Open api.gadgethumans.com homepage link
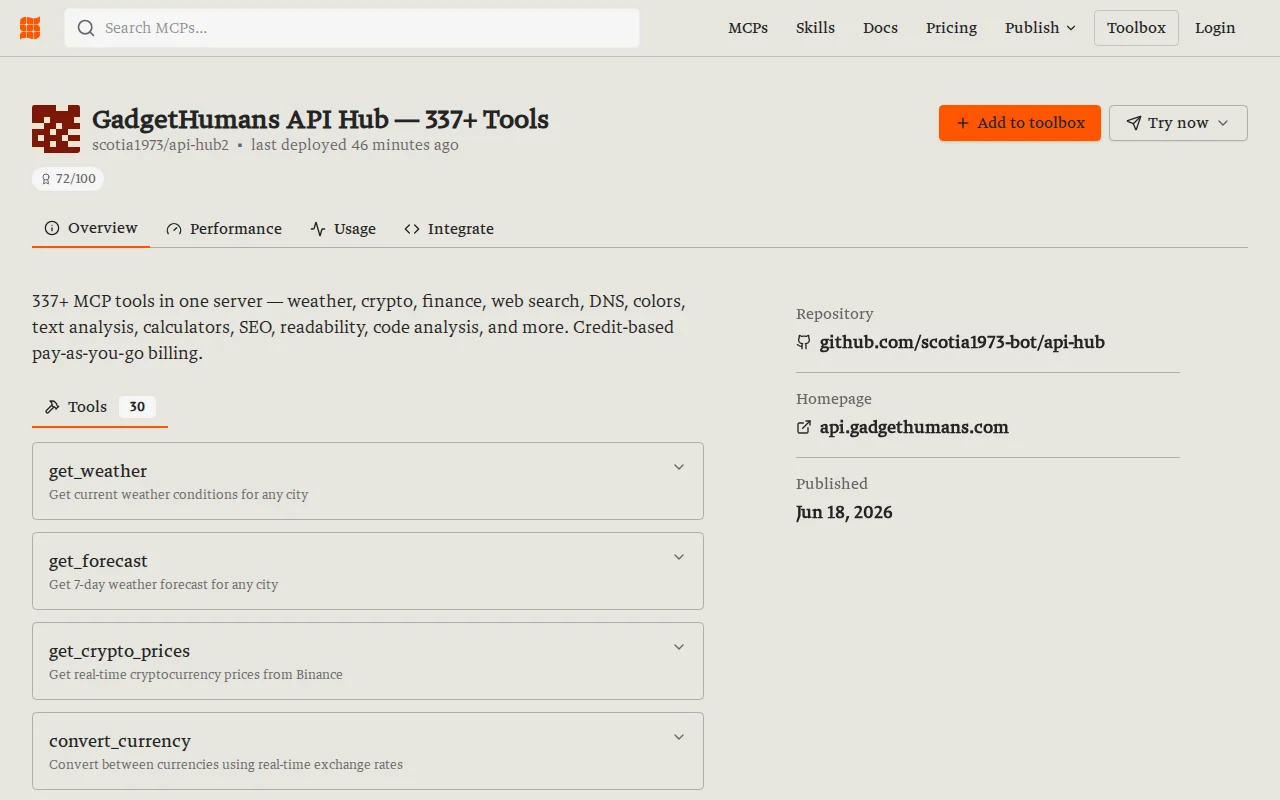 click(x=914, y=427)
